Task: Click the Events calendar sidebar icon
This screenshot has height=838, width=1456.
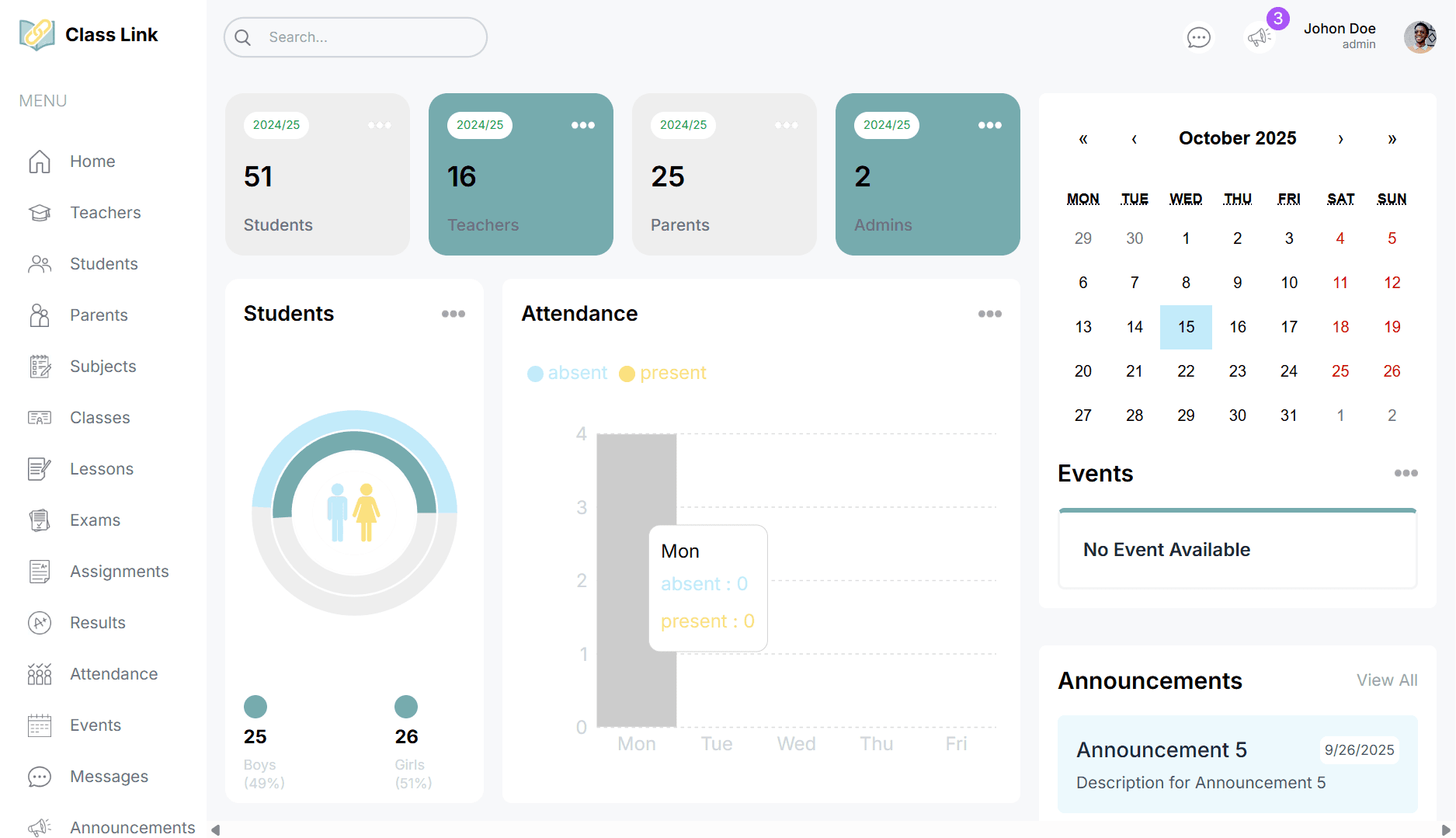Action: click(40, 725)
